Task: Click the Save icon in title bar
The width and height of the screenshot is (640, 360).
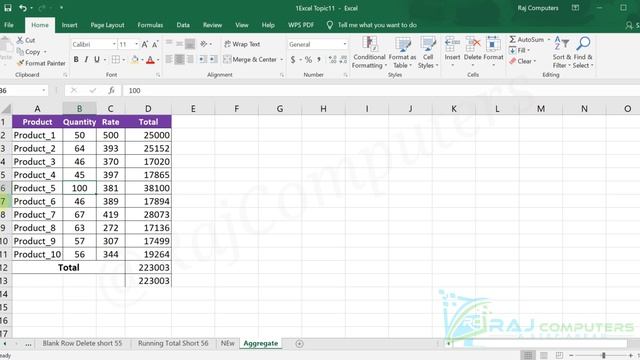Action: (x=8, y=8)
